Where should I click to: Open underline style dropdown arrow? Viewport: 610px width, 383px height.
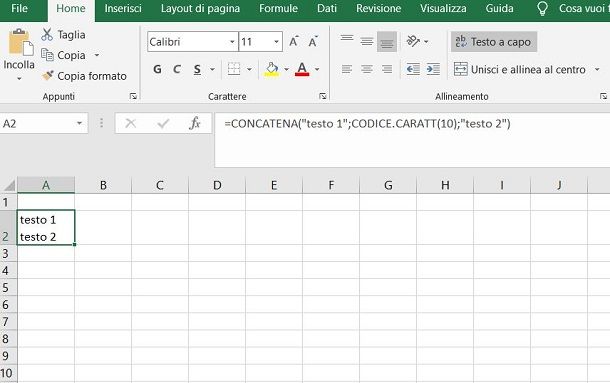pyautogui.click(x=212, y=69)
